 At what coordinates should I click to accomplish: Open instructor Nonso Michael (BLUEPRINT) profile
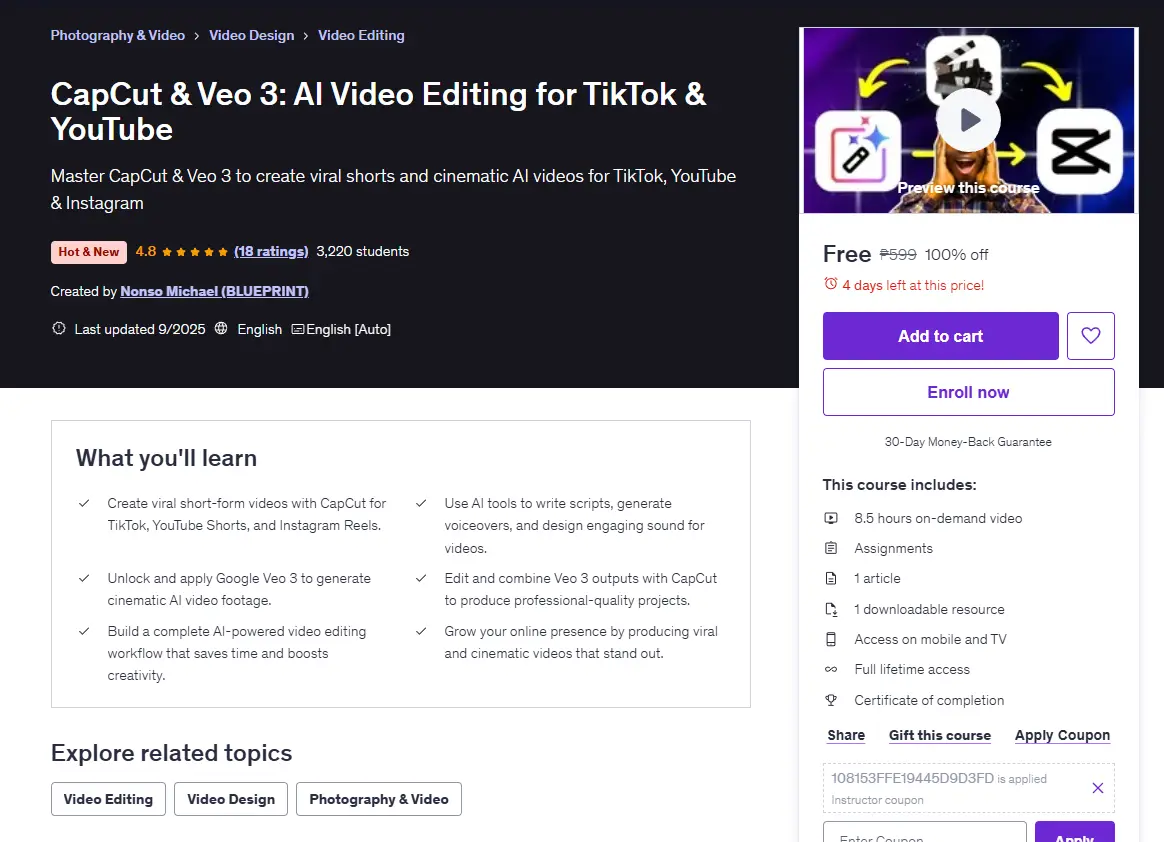point(215,291)
